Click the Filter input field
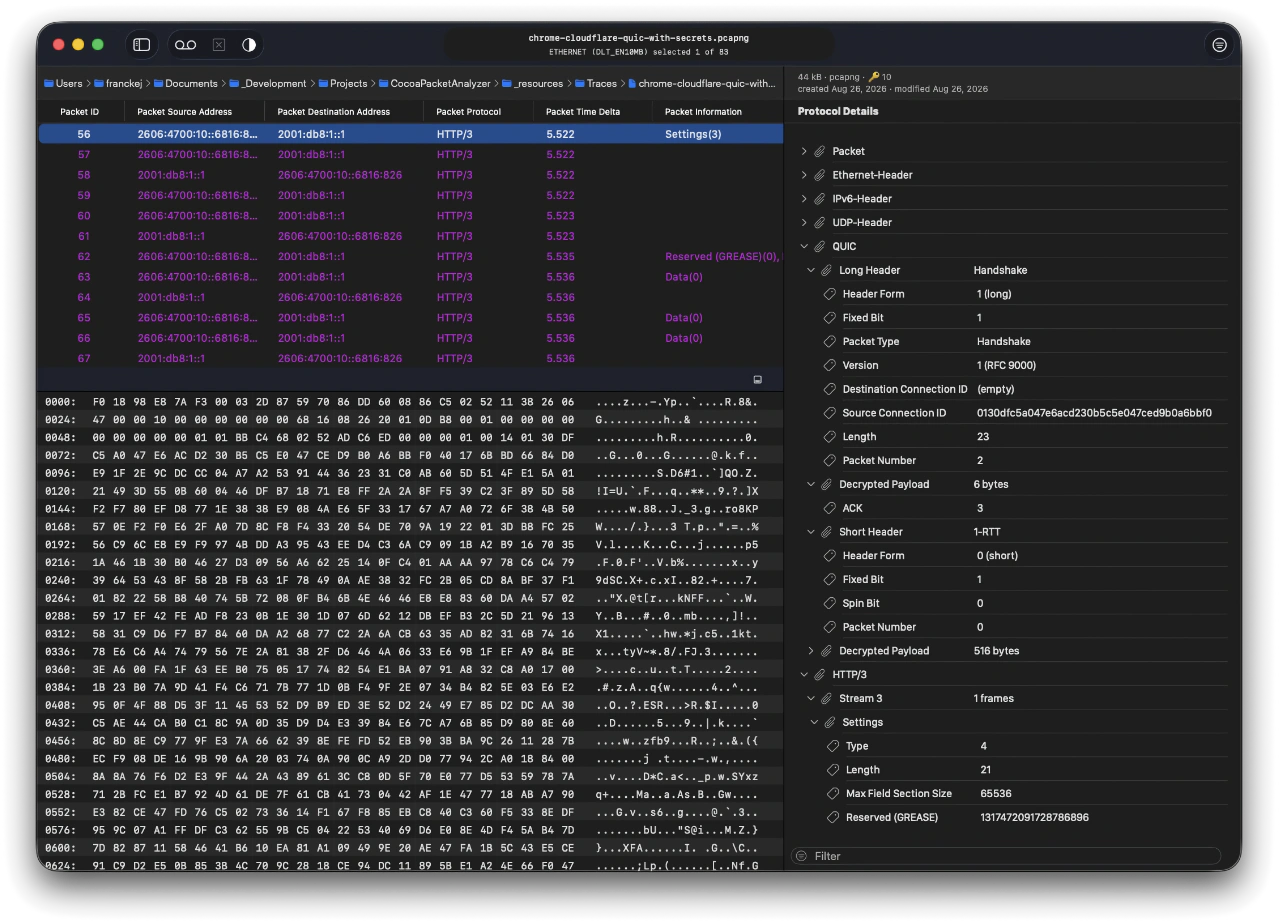The height and width of the screenshot is (923, 1279). coord(1006,856)
